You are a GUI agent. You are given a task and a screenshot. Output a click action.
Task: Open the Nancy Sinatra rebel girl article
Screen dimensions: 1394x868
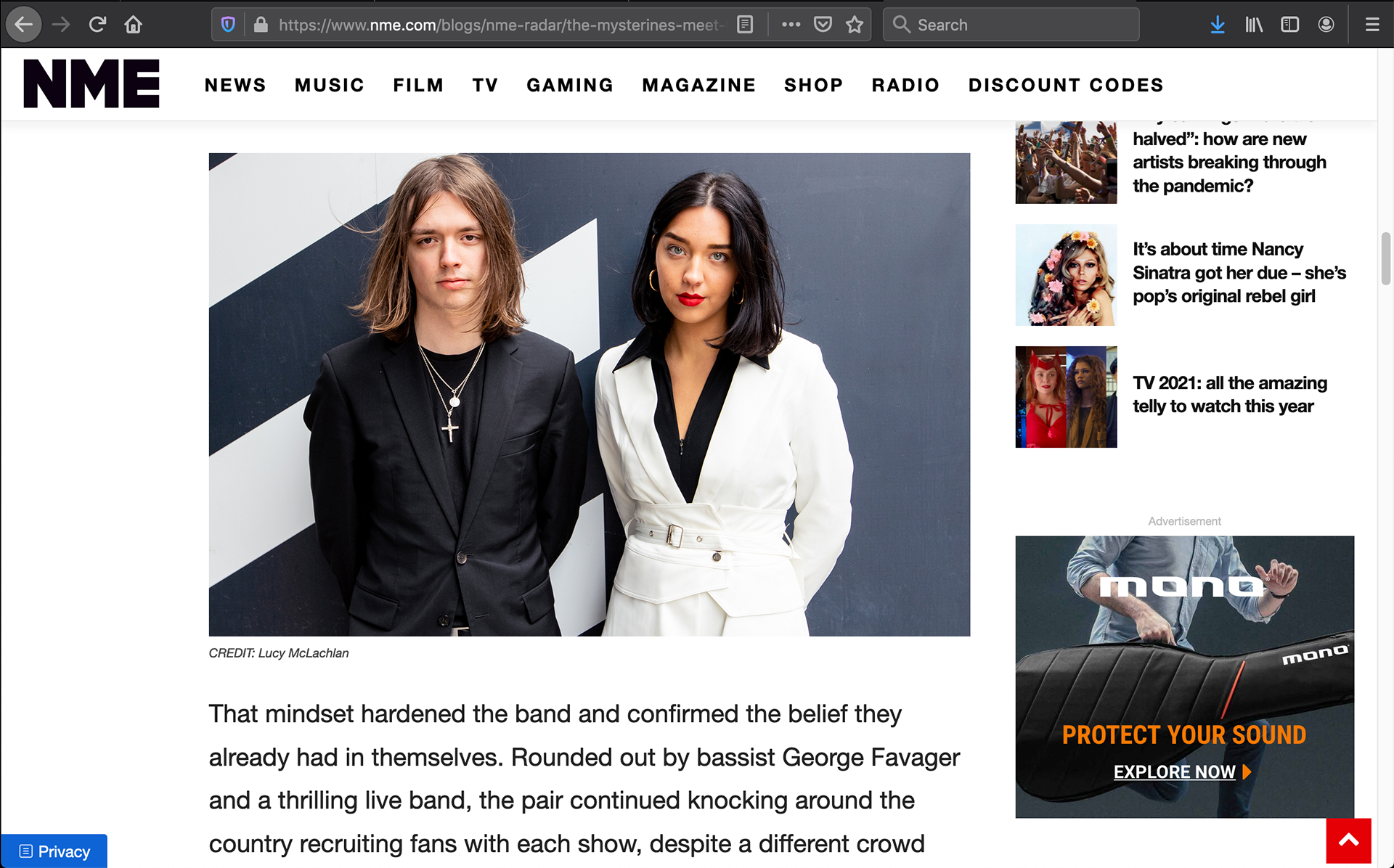[x=1239, y=273]
